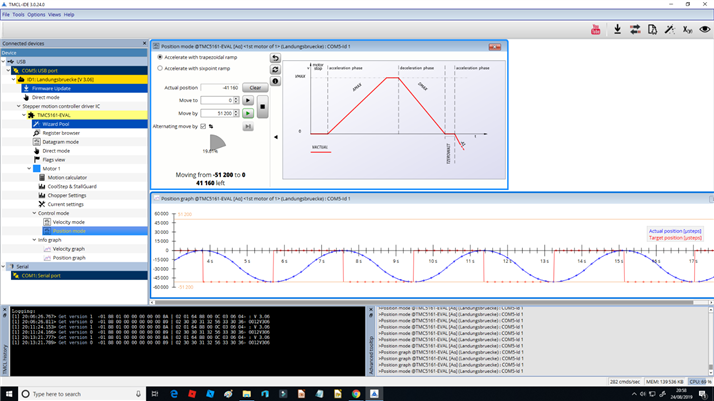Select Accelerate with sixpoint ramp
This screenshot has width=714, height=401.
click(160, 69)
